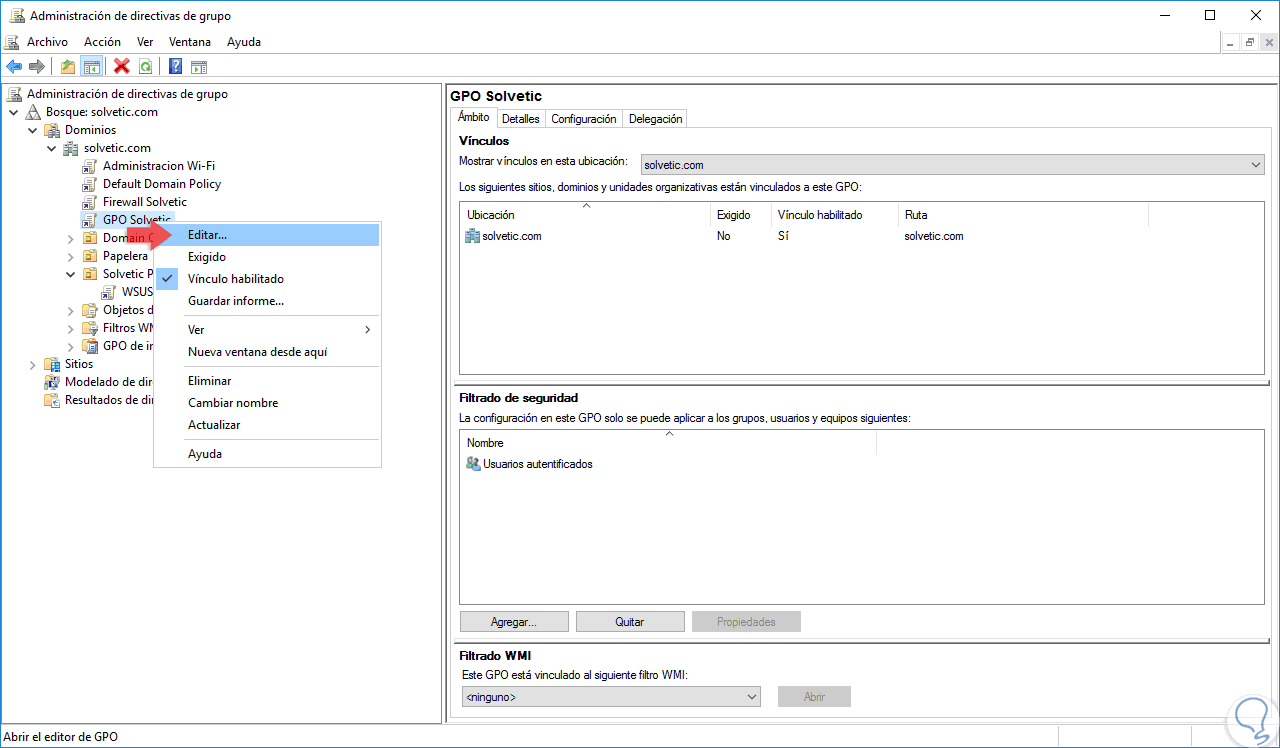Sort by the Nombre column header
Image resolution: width=1280 pixels, height=748 pixels.
(668, 443)
